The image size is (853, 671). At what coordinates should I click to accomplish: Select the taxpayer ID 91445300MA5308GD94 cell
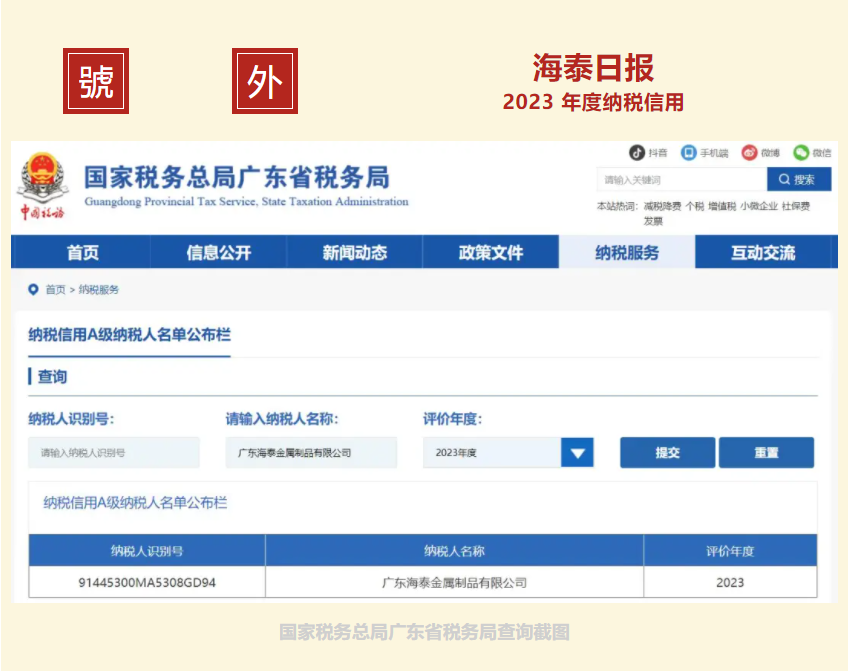(x=147, y=582)
